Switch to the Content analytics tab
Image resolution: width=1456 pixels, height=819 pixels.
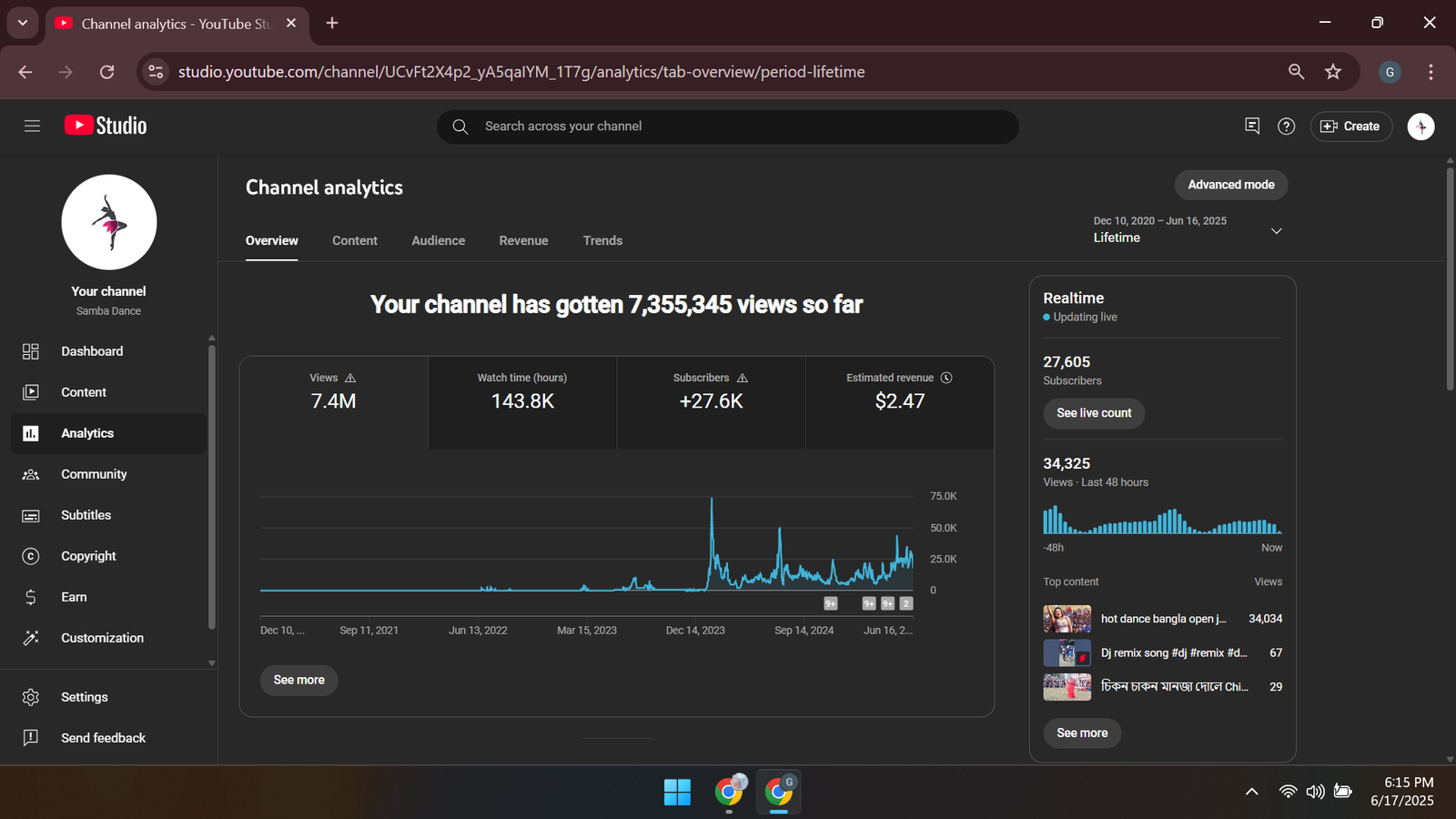tap(355, 240)
